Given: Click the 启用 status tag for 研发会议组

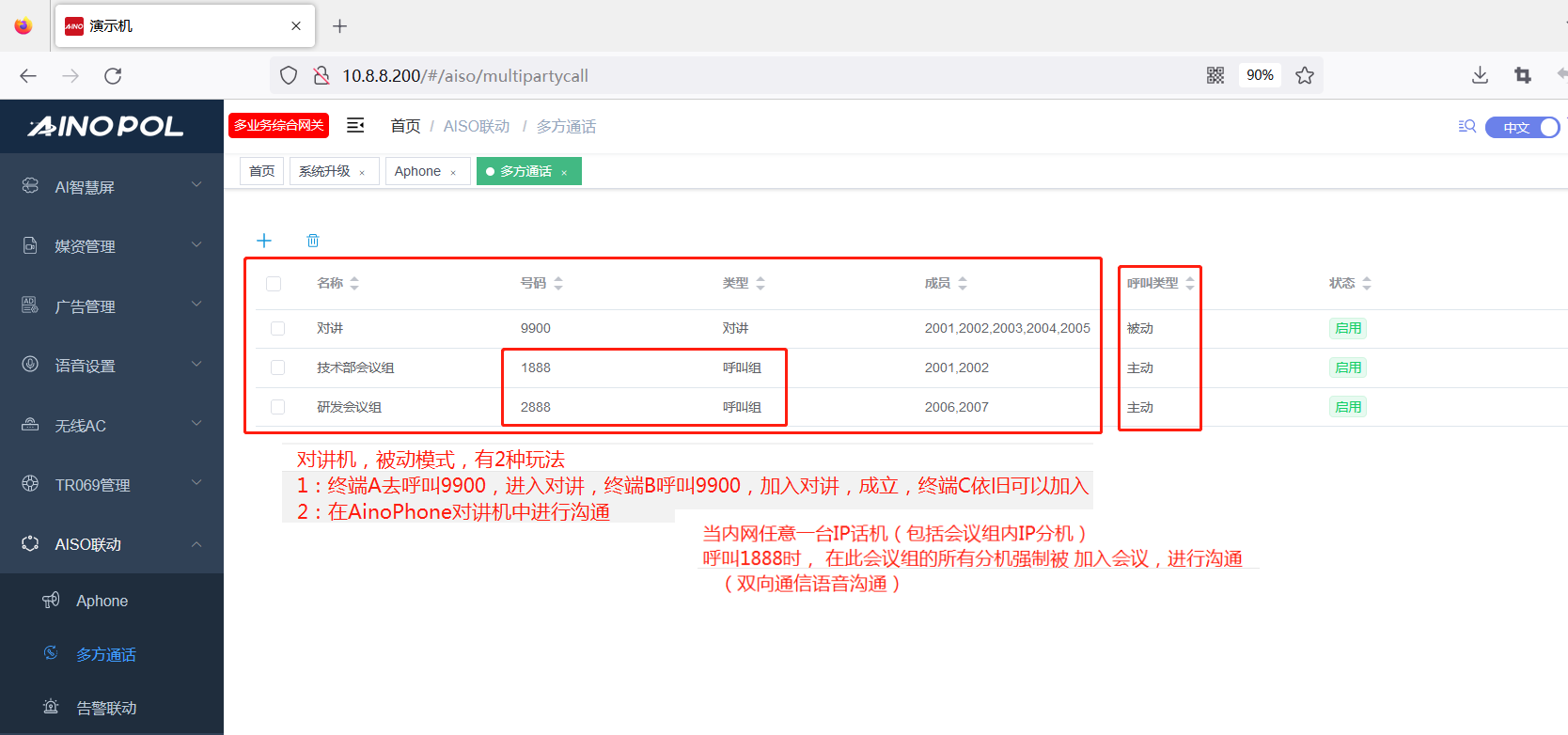Looking at the screenshot, I should coord(1348,407).
